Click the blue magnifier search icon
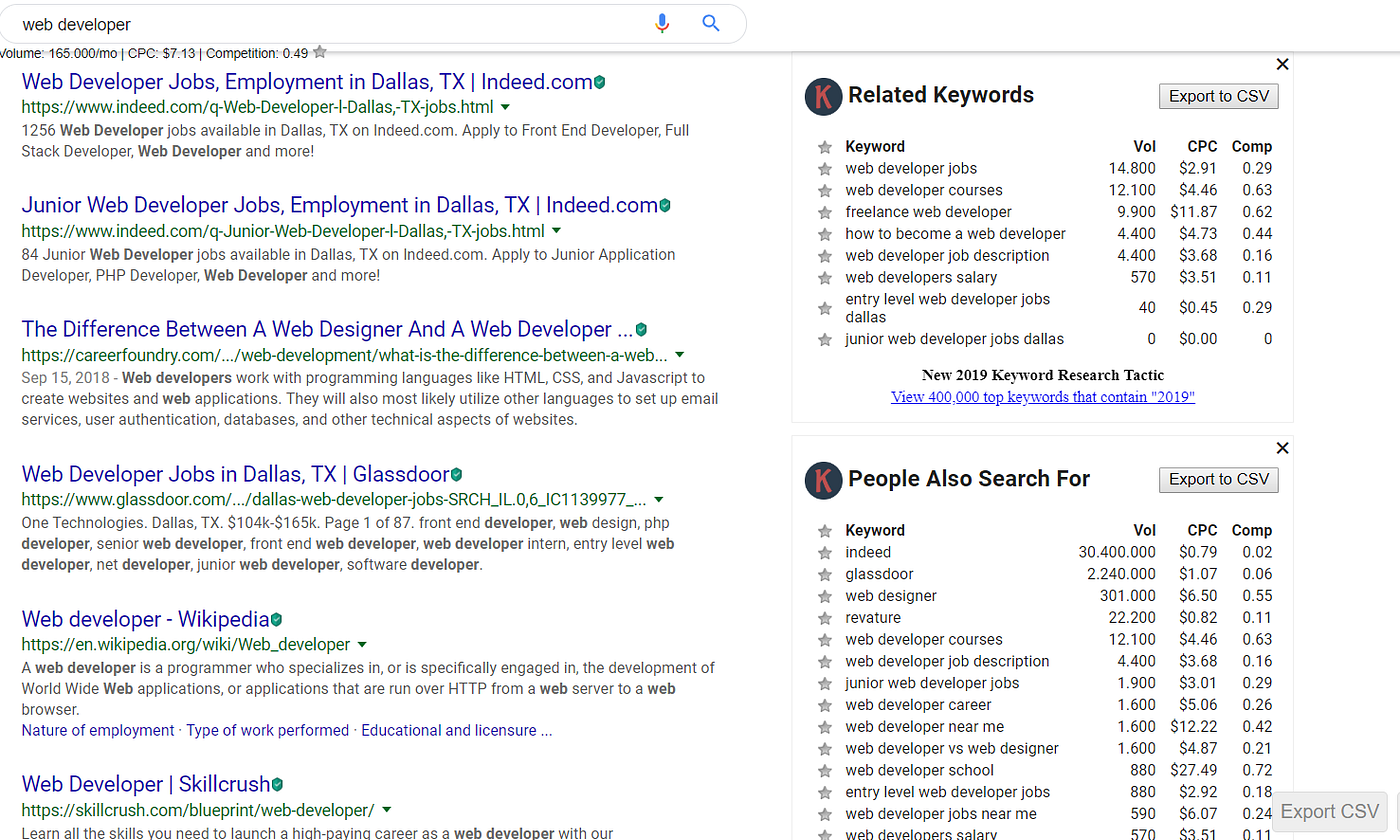Image resolution: width=1400 pixels, height=840 pixels. (711, 23)
